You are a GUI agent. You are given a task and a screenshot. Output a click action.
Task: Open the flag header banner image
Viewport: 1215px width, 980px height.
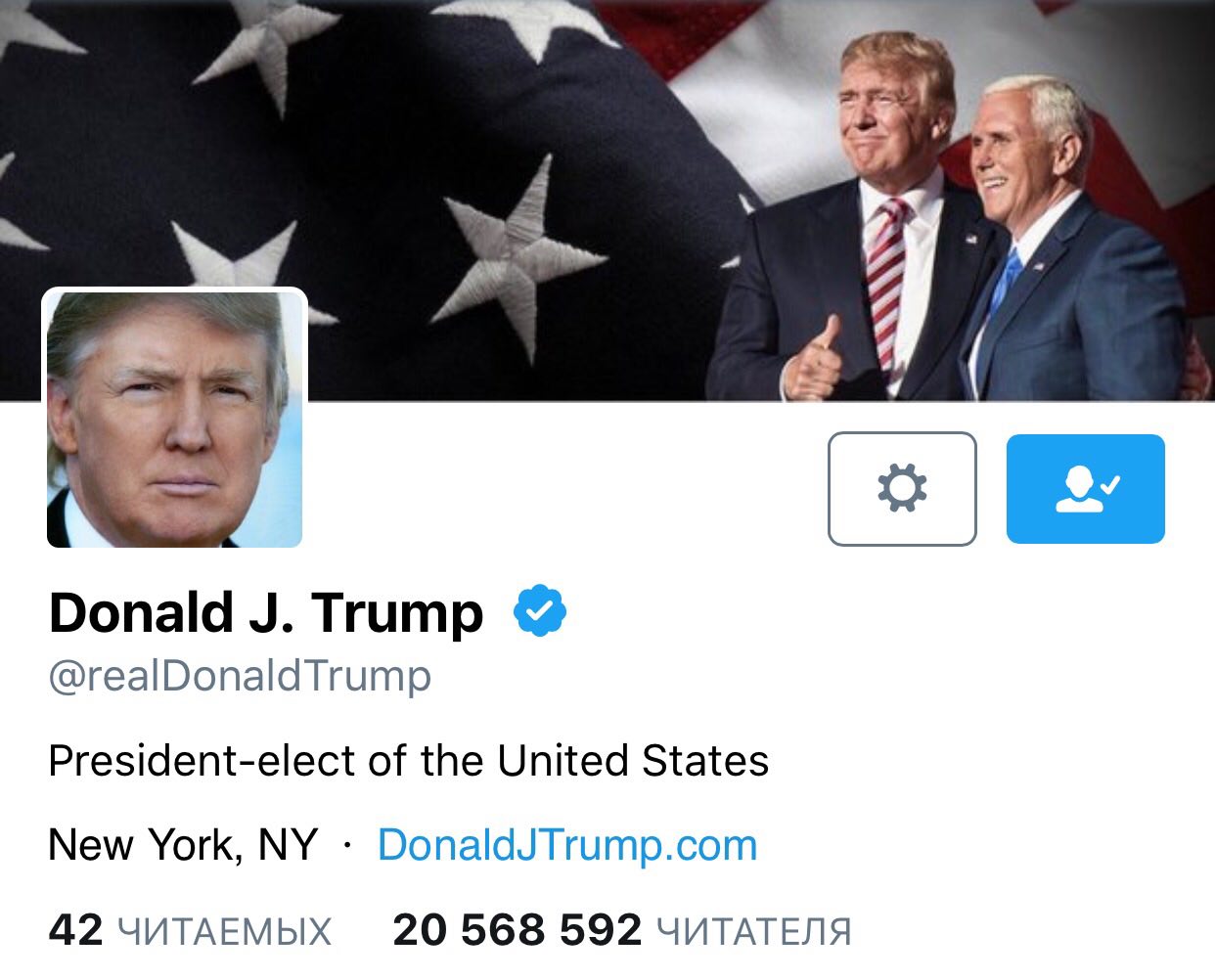(607, 200)
